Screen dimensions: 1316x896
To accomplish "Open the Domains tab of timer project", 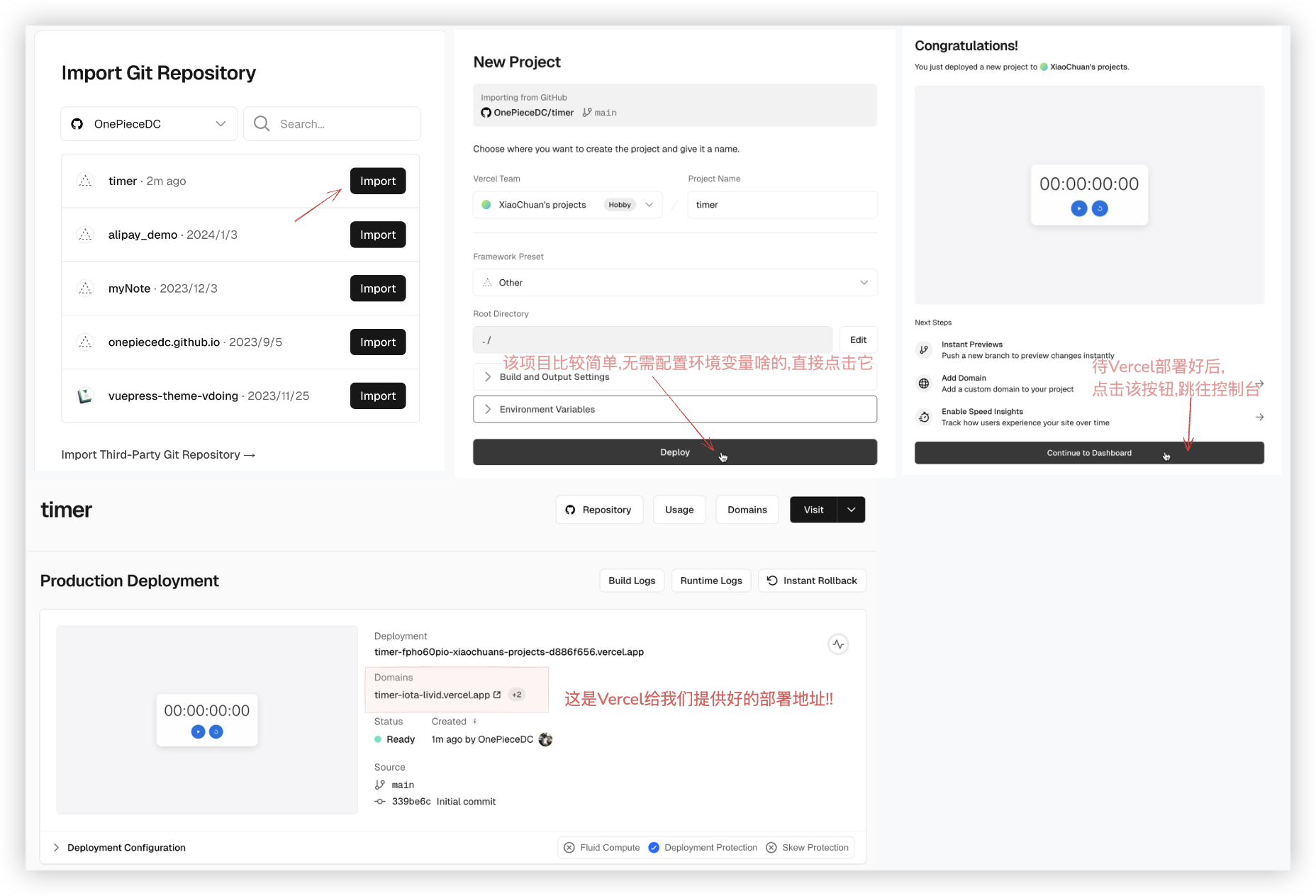I will [747, 510].
